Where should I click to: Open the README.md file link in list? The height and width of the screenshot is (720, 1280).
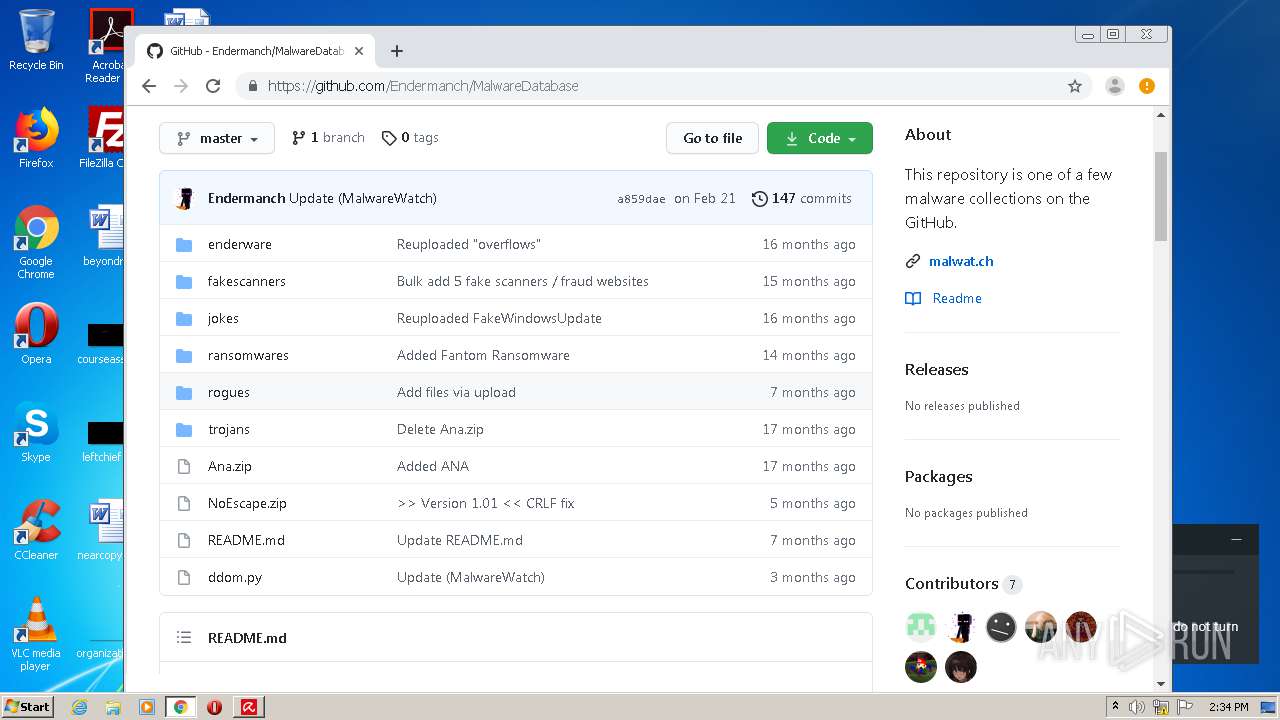[x=246, y=540]
